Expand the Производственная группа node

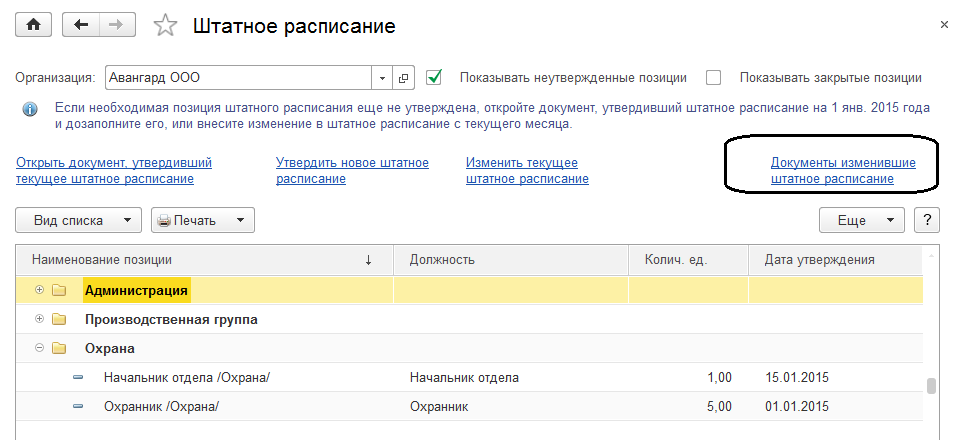40,319
